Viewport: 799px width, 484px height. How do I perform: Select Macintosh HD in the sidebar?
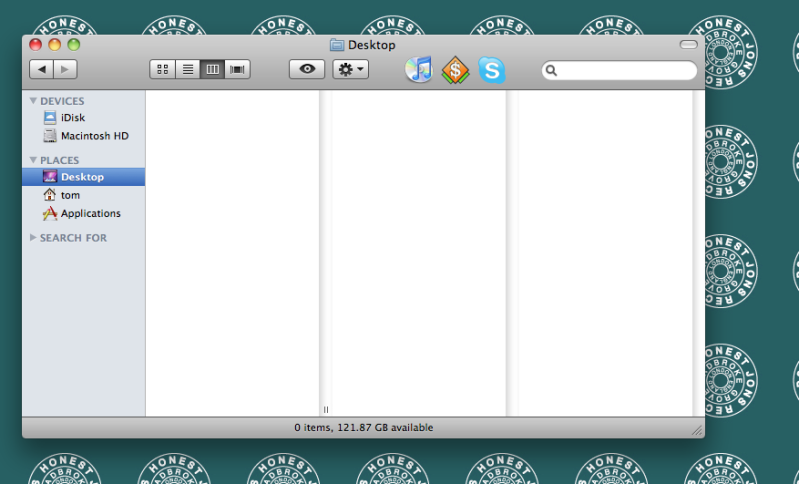[x=84, y=136]
